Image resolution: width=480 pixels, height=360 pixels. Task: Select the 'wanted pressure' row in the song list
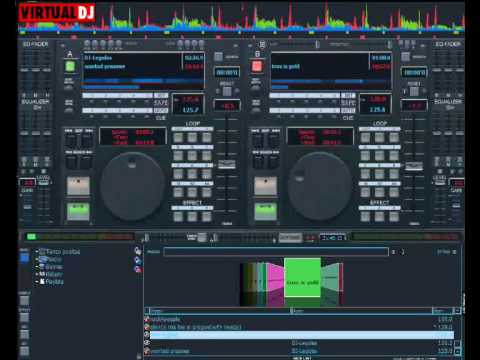302,351
